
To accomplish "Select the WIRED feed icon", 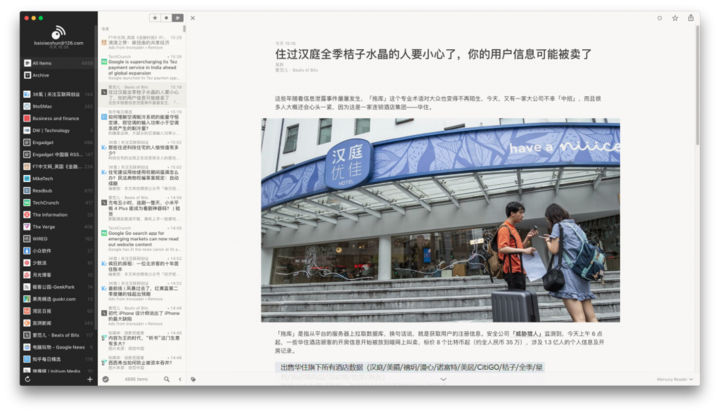I will (x=27, y=239).
